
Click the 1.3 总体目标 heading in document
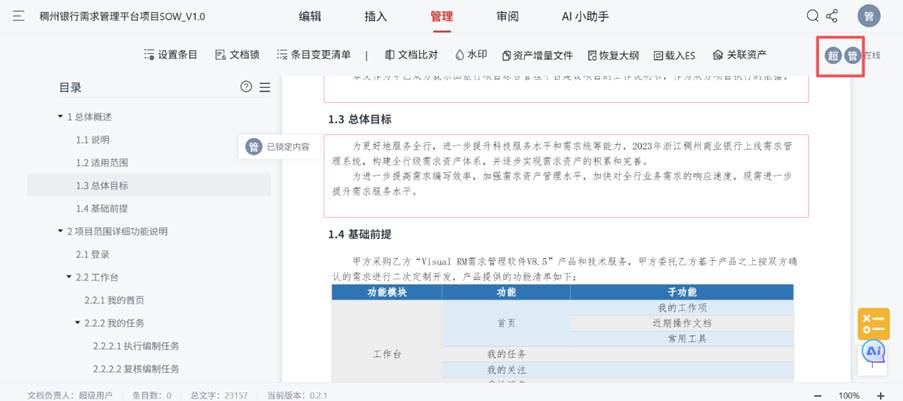click(360, 120)
